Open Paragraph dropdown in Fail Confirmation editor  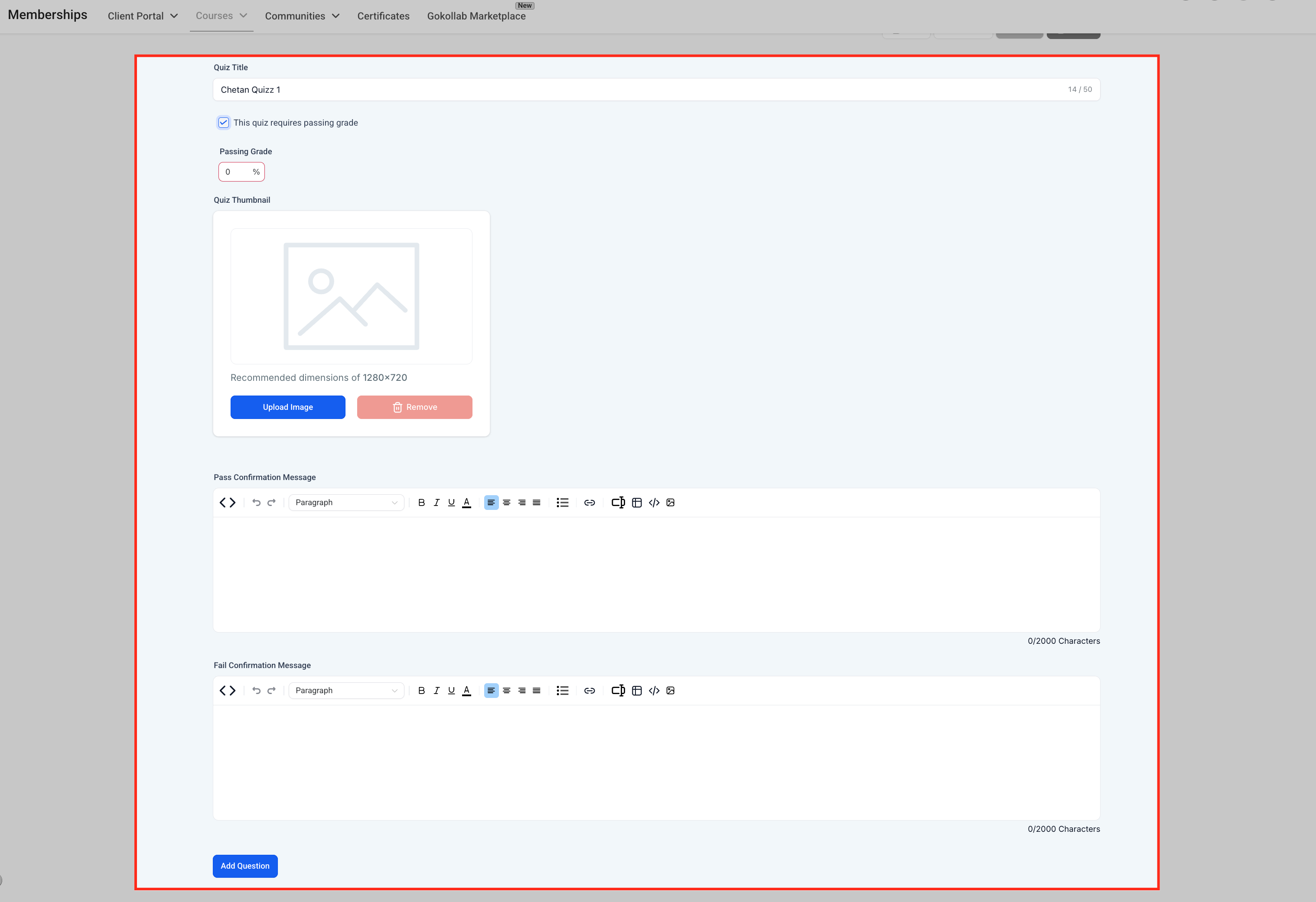pyautogui.click(x=346, y=691)
